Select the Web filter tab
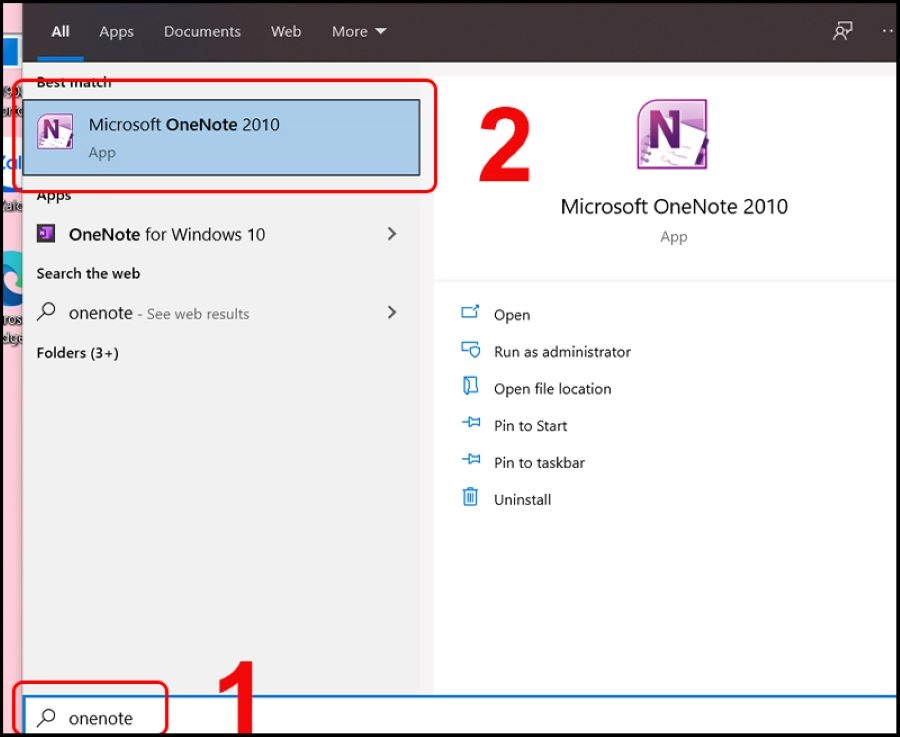The height and width of the screenshot is (737, 900). click(286, 31)
